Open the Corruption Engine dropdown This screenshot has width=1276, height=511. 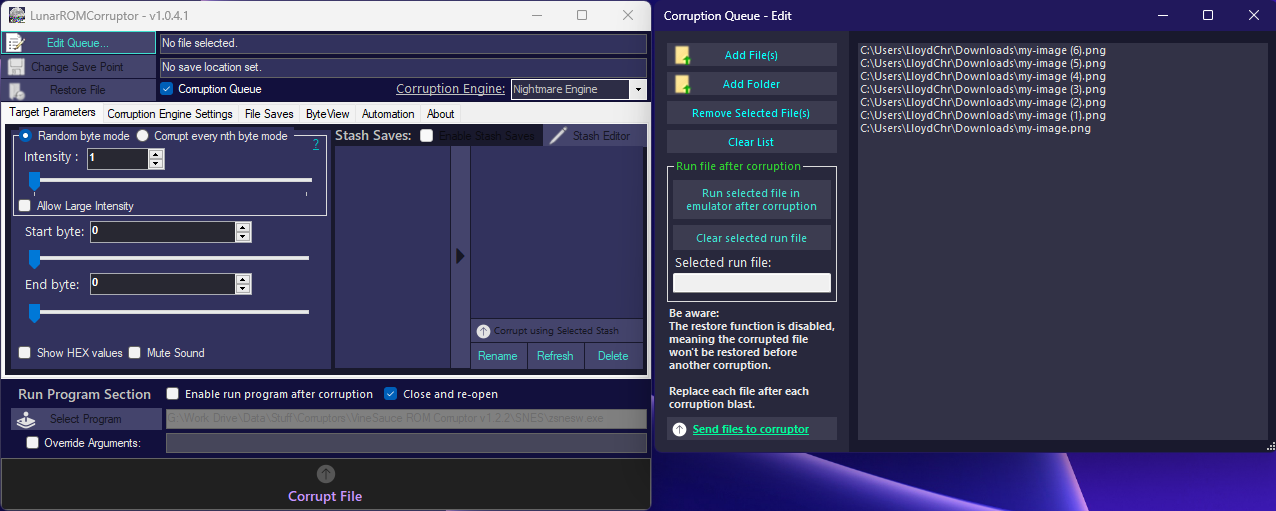tap(637, 89)
